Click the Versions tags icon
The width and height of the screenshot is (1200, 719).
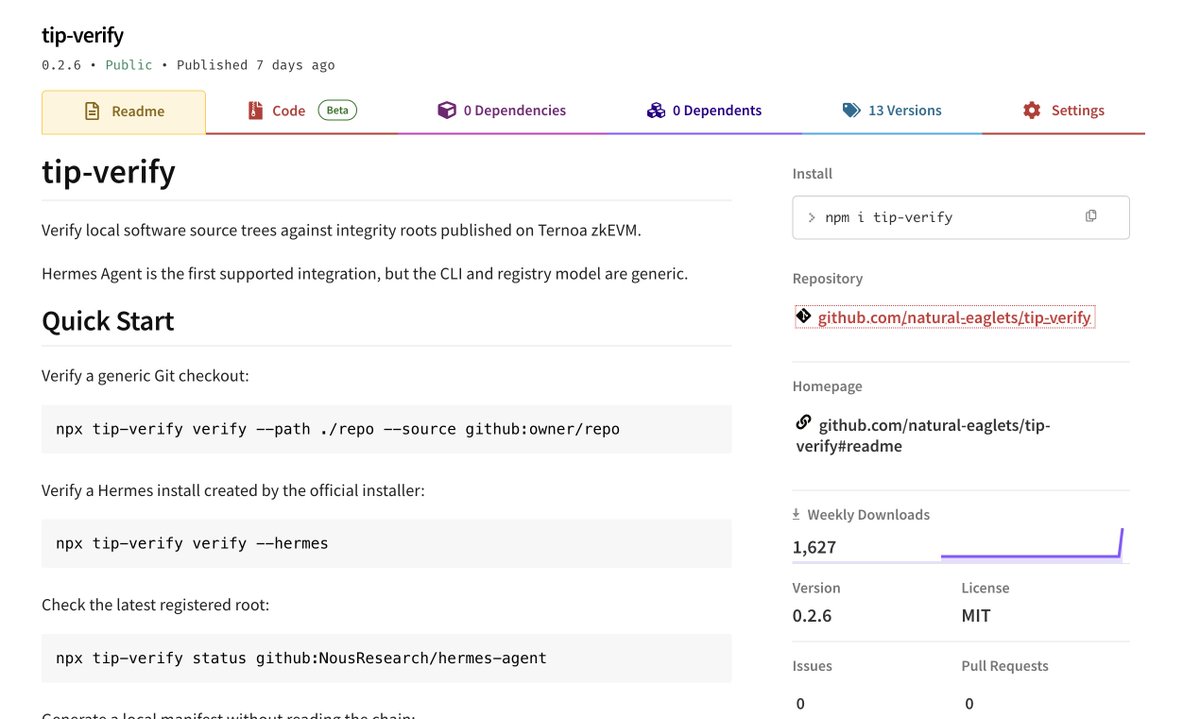pos(851,110)
